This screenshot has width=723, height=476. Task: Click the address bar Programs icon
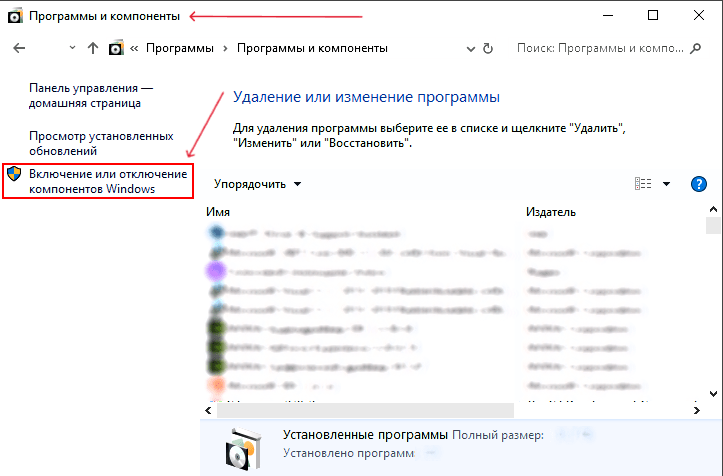(x=116, y=48)
